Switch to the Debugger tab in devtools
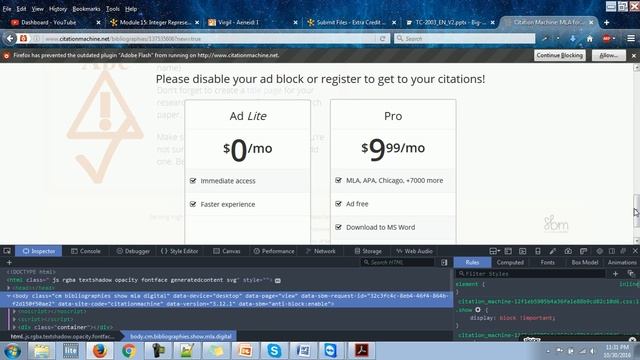The image size is (640, 360). pyautogui.click(x=133, y=251)
